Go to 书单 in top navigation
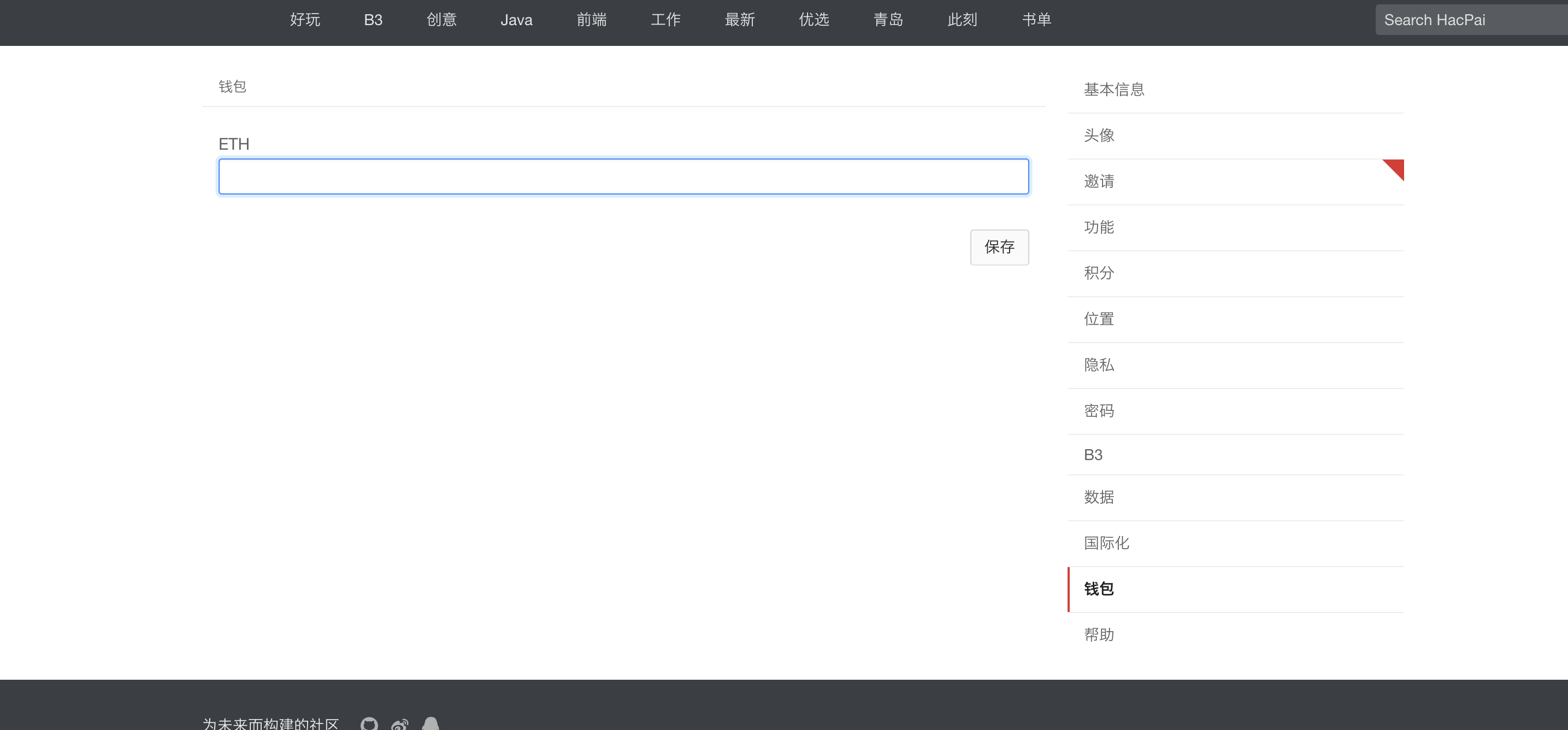The height and width of the screenshot is (730, 1568). [1036, 20]
